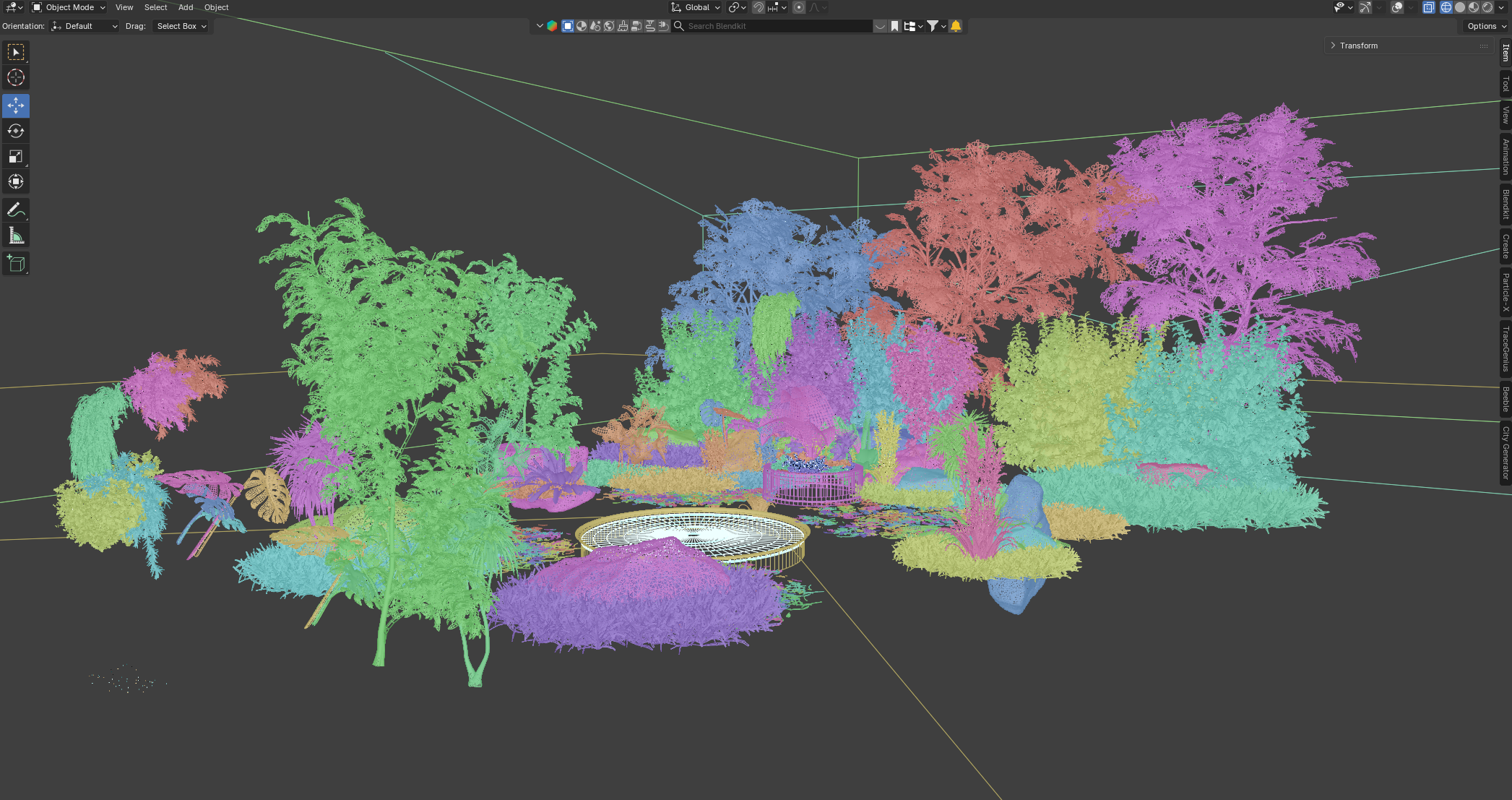Activate the Scale tool
The image size is (1512, 800).
point(15,156)
